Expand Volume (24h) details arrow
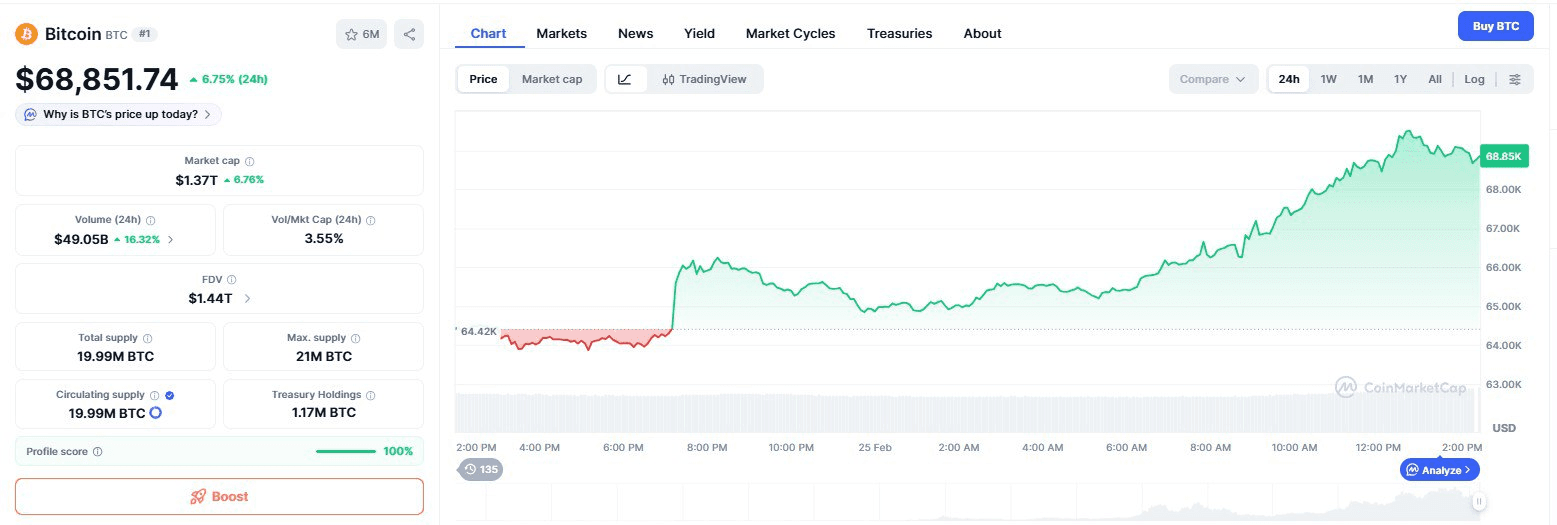Viewport: 1557px width, 525px height. pos(170,239)
